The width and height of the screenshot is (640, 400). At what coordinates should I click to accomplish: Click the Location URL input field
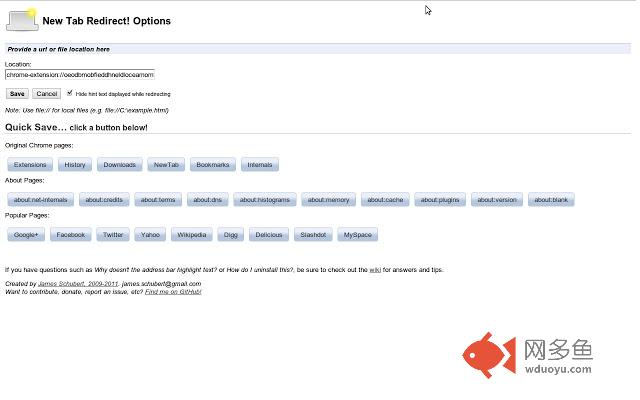80,74
